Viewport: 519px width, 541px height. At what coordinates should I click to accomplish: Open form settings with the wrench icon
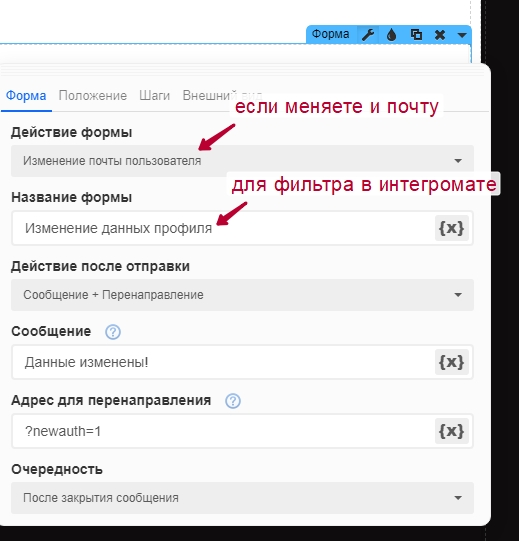(368, 35)
